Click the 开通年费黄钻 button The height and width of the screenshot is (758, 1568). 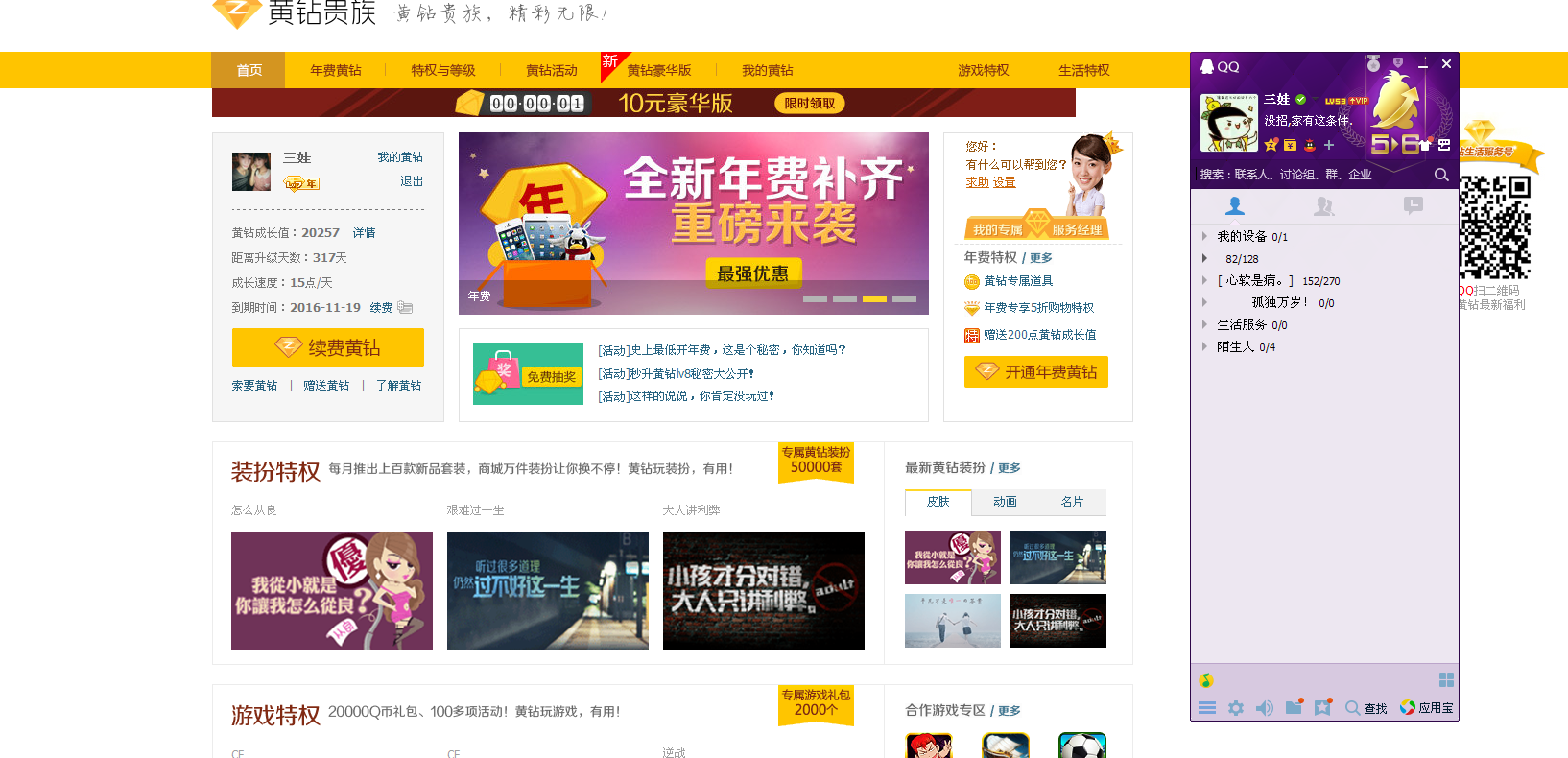1036,372
